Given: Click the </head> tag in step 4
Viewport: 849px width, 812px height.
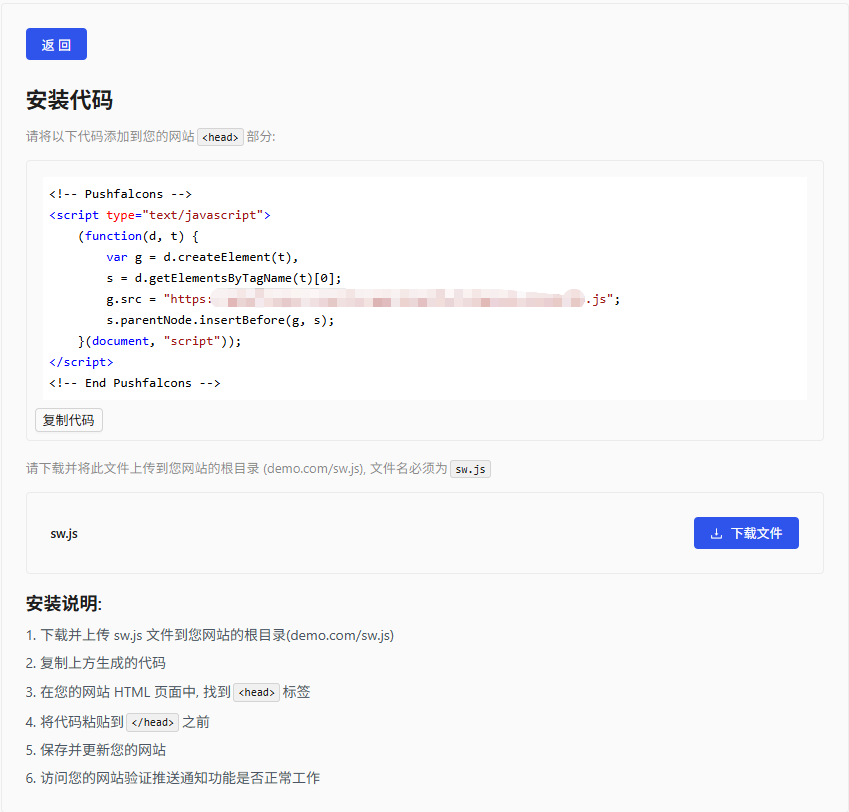Looking at the screenshot, I should [153, 722].
